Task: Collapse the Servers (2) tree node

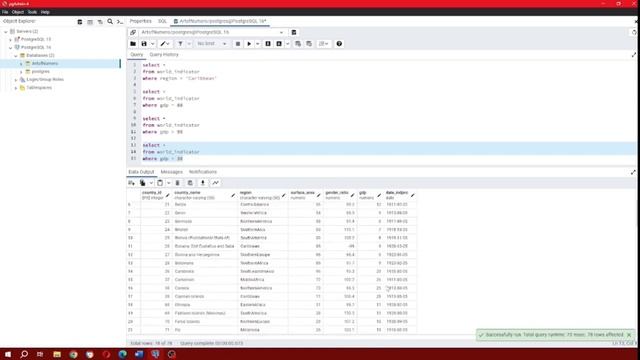Action: (6, 31)
